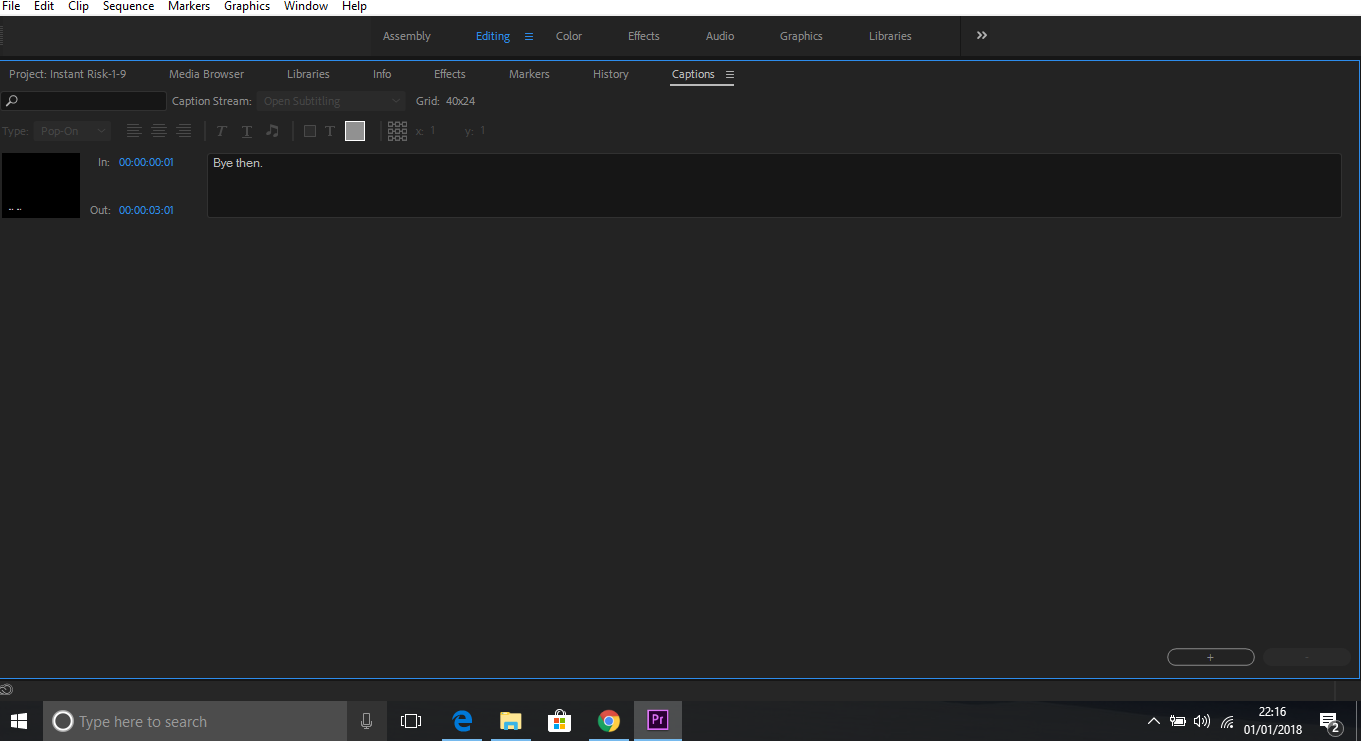Click Premiere Pro taskbar icon

click(658, 721)
